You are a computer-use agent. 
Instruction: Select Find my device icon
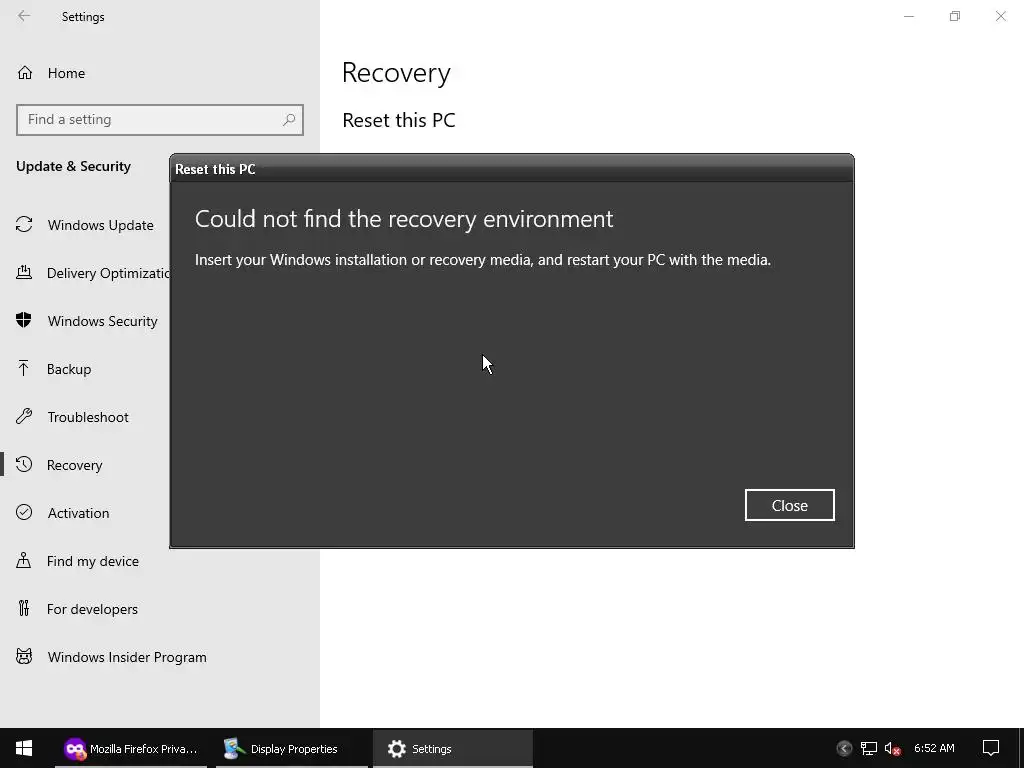pyautogui.click(x=24, y=560)
